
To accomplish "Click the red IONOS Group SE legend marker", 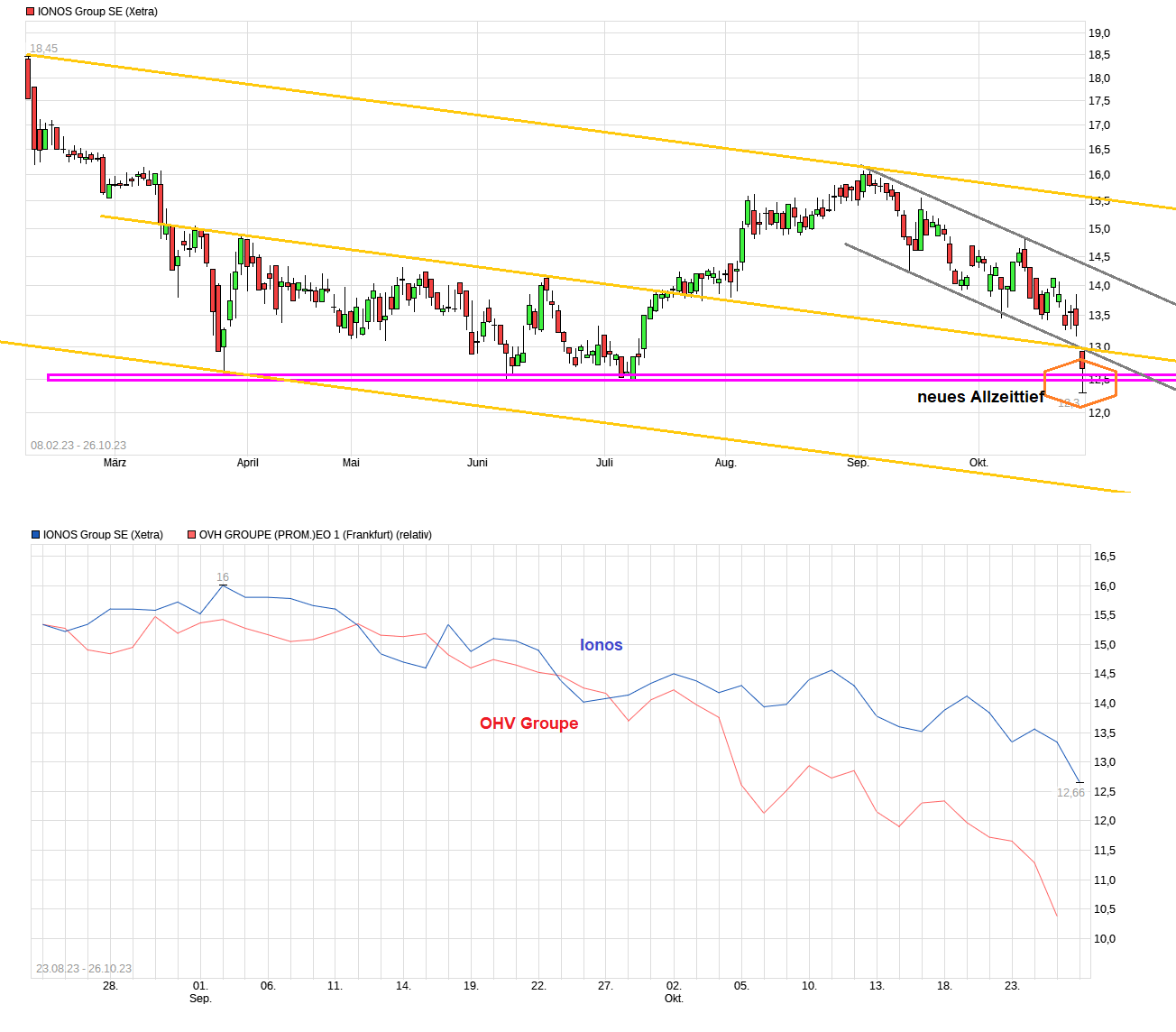I will tap(30, 11).
